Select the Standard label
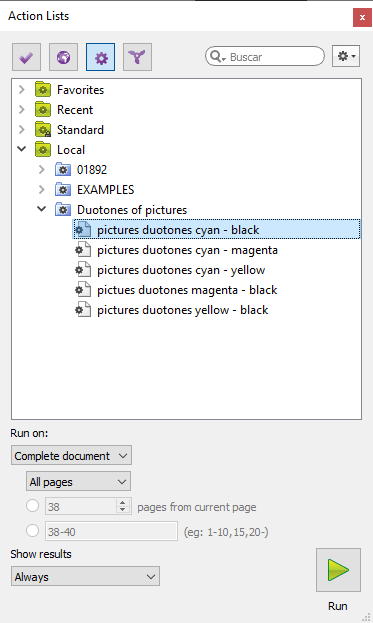The height and width of the screenshot is (623, 373). [80, 130]
